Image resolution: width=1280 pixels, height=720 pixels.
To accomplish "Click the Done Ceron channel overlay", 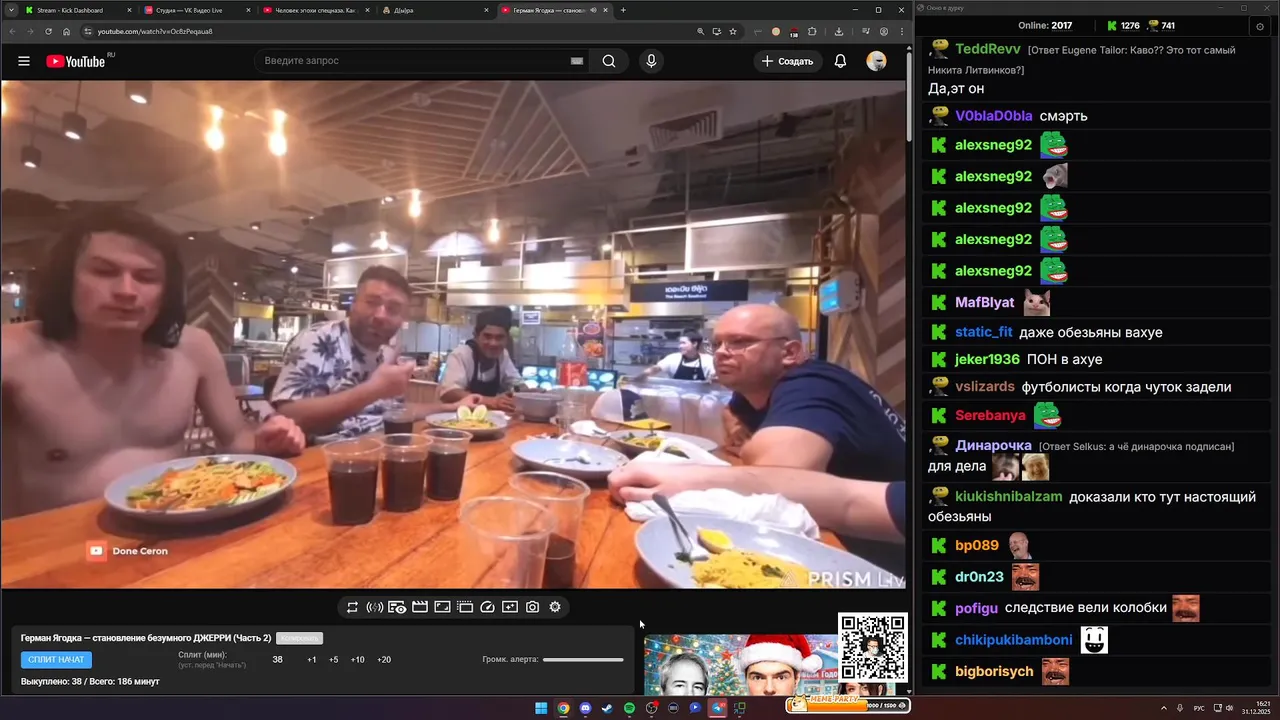I will [127, 551].
